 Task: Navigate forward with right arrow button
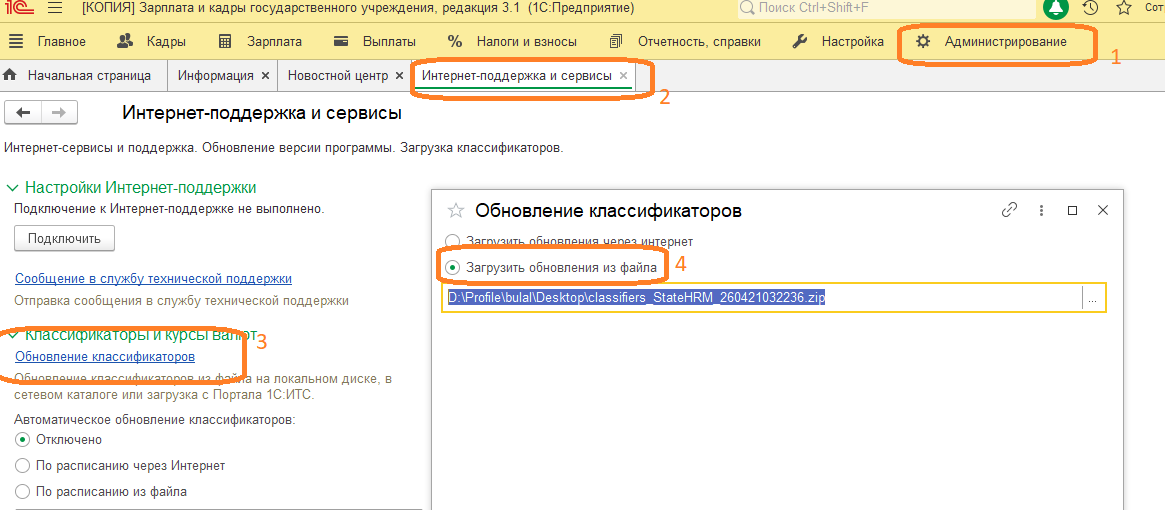pyautogui.click(x=59, y=112)
